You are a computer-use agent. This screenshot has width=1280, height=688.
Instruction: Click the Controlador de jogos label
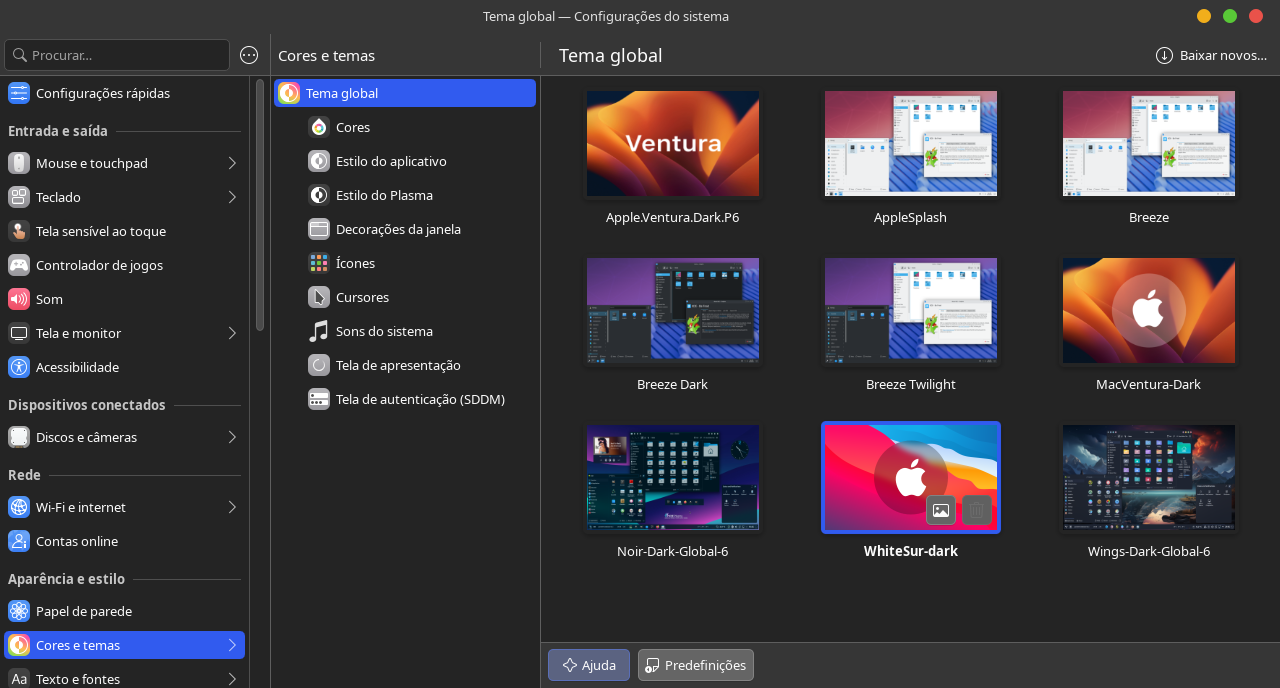tap(99, 265)
